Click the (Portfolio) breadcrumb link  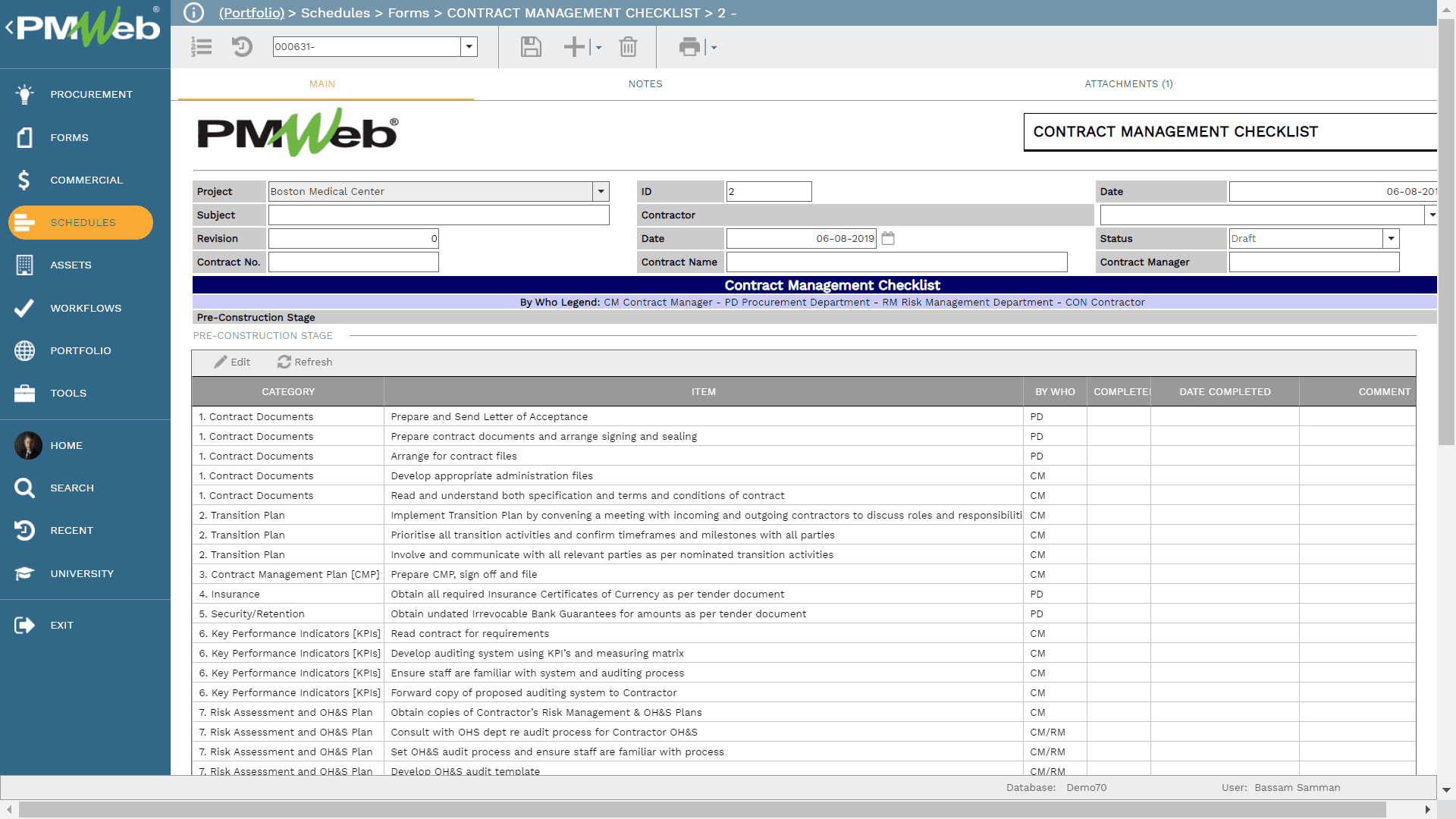(x=252, y=13)
